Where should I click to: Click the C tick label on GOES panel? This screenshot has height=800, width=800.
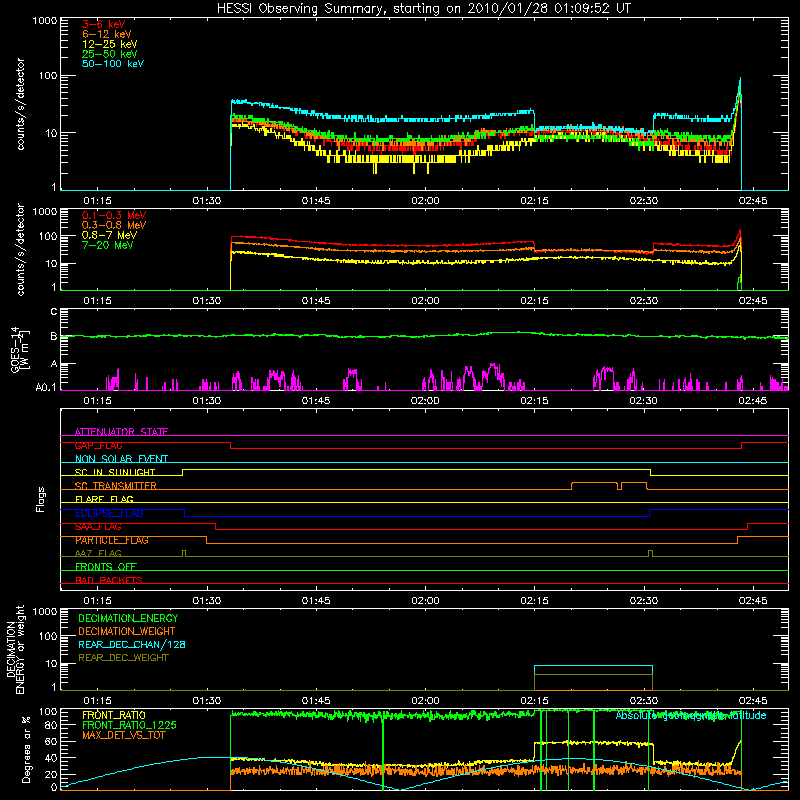(54, 312)
